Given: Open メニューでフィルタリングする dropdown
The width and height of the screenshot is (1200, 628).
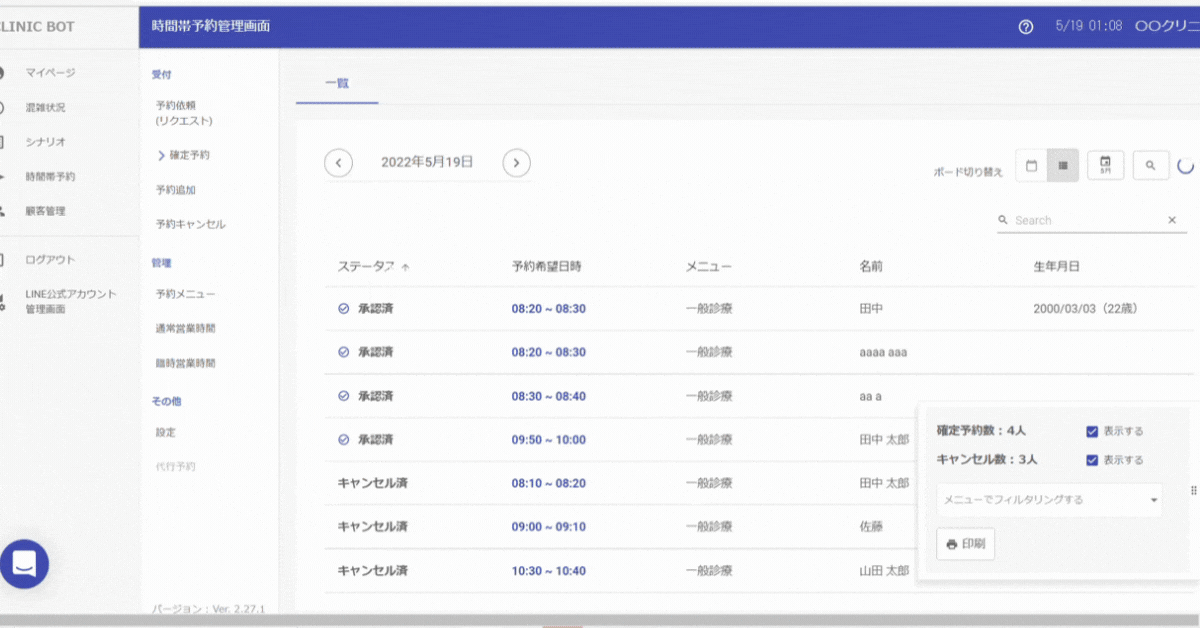Looking at the screenshot, I should 1049,499.
